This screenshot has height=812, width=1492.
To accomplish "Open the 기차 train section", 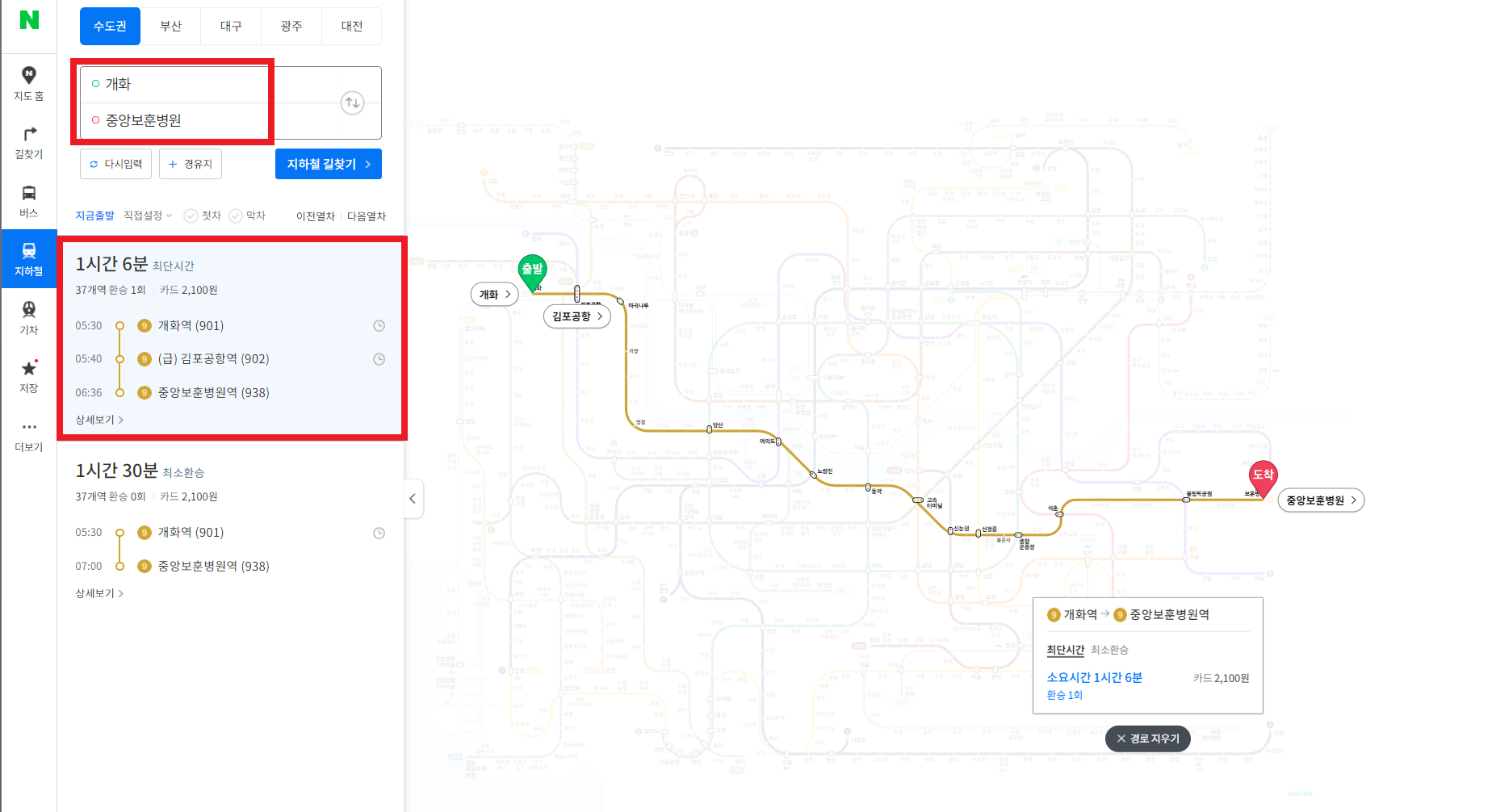I will (x=29, y=318).
